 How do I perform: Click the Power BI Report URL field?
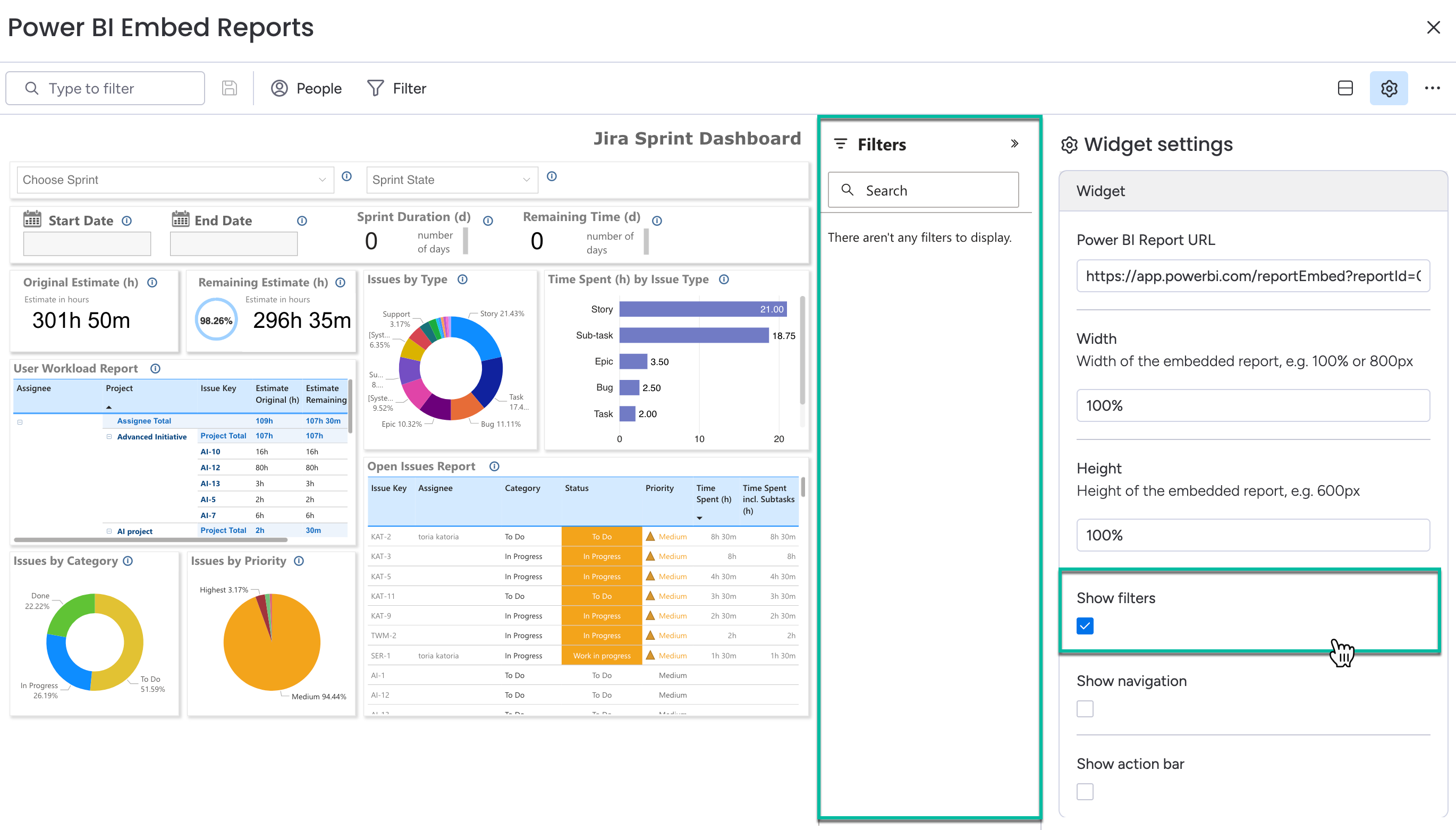coord(1252,276)
